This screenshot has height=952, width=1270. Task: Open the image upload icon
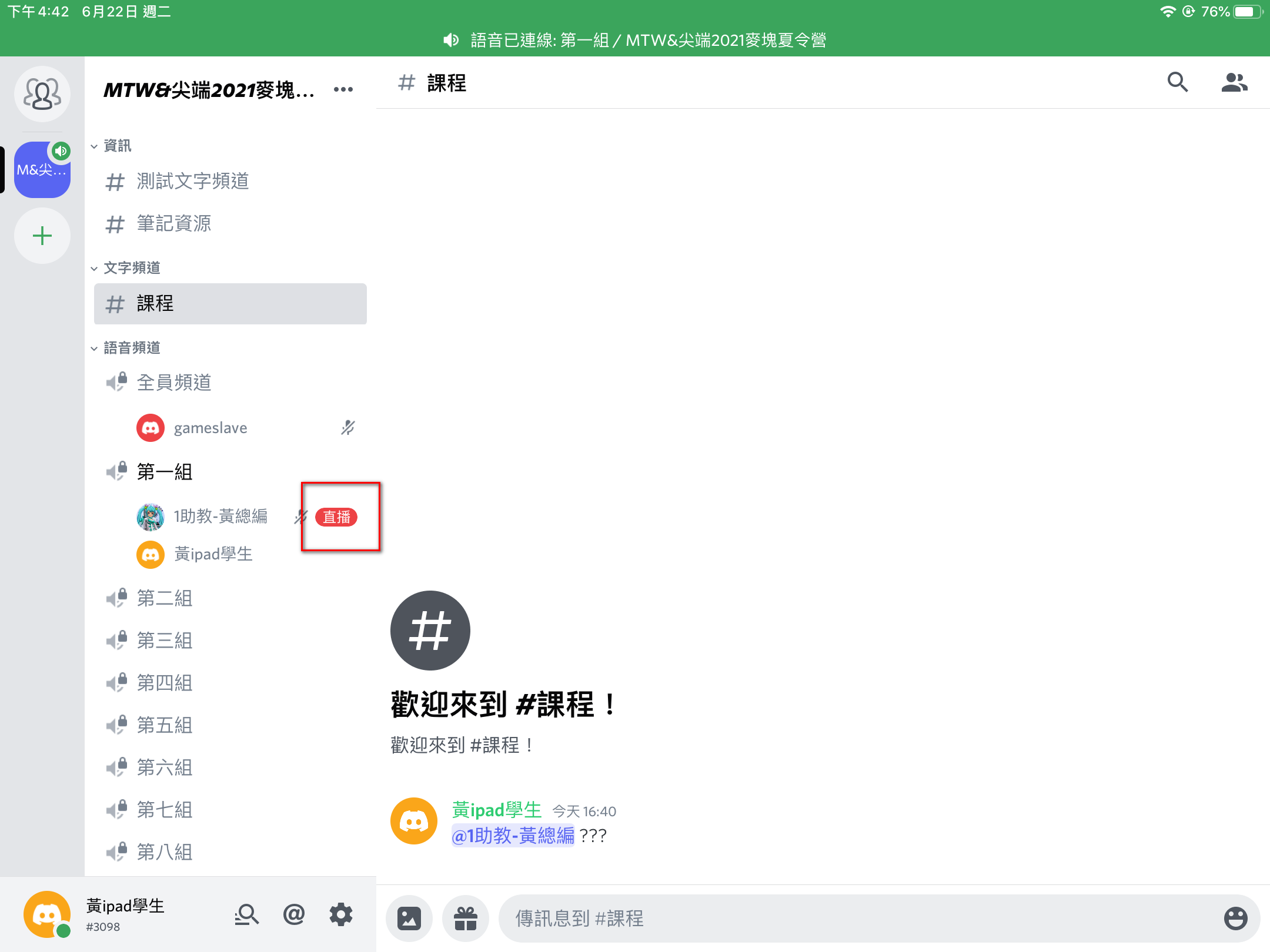click(409, 918)
